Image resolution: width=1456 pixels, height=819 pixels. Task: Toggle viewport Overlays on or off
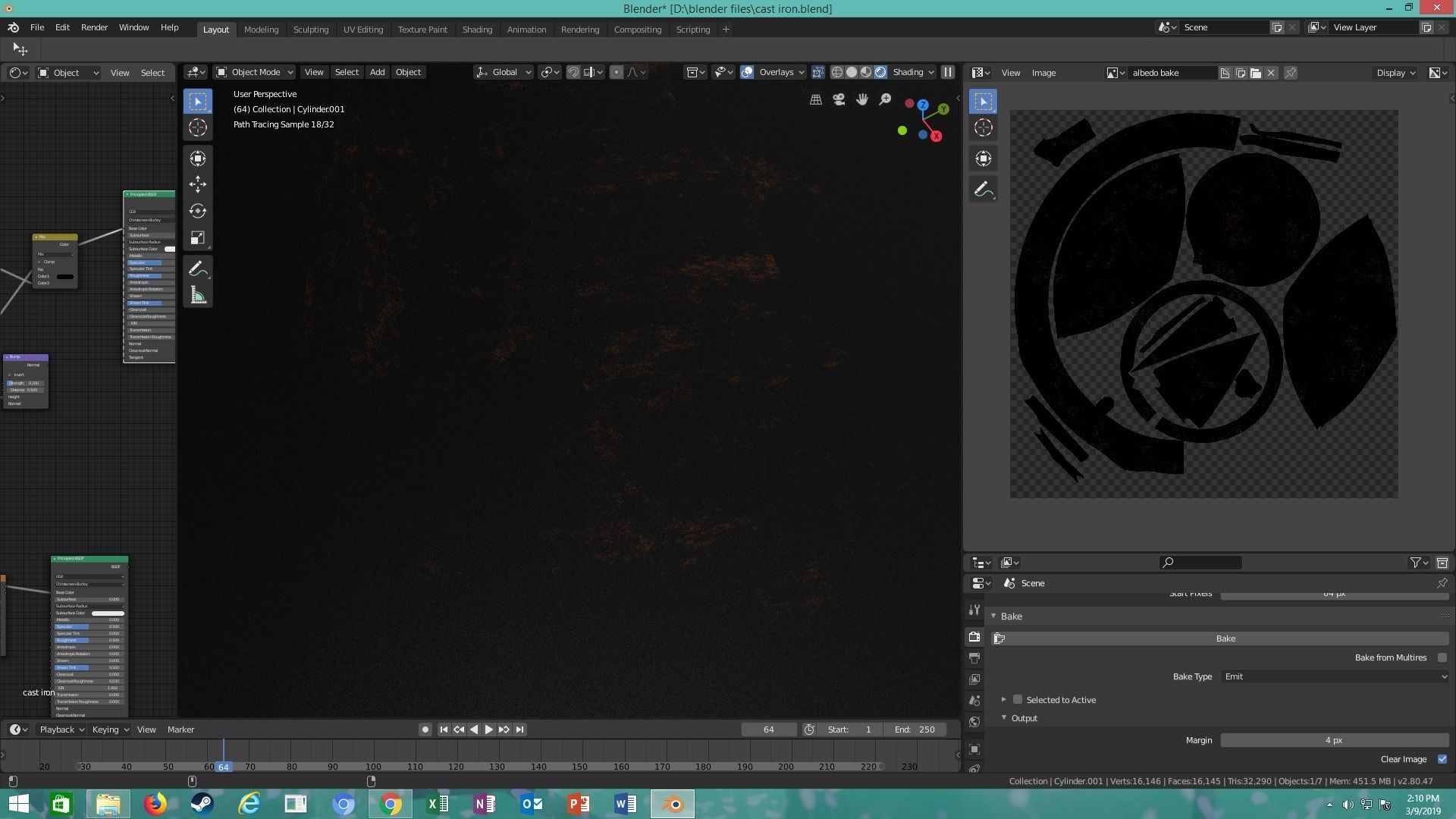[747, 72]
